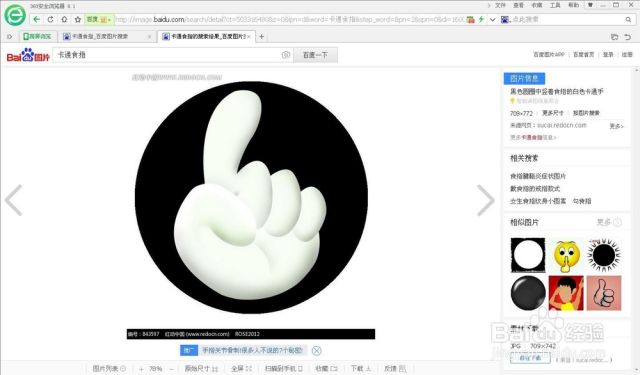Screen dimensions: 640x375
Task: Open the address bar dropdown arrow
Action: (492, 19)
